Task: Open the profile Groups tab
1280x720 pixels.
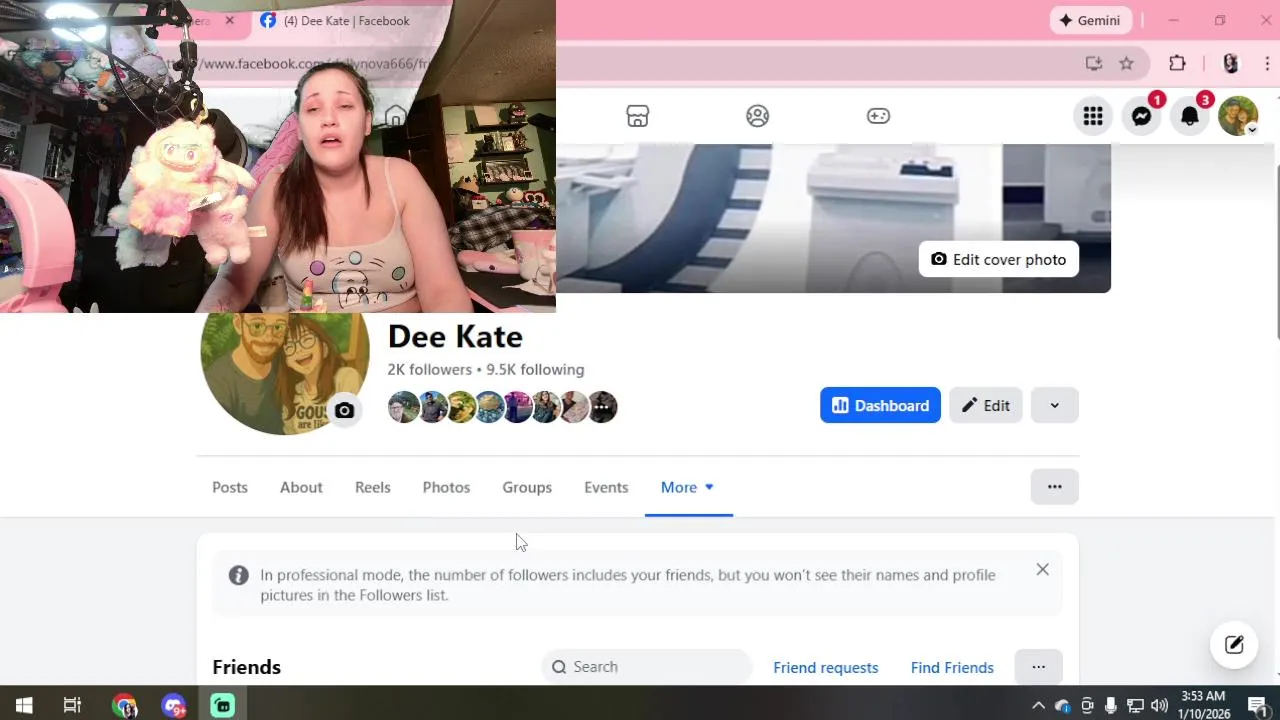Action: 527,487
